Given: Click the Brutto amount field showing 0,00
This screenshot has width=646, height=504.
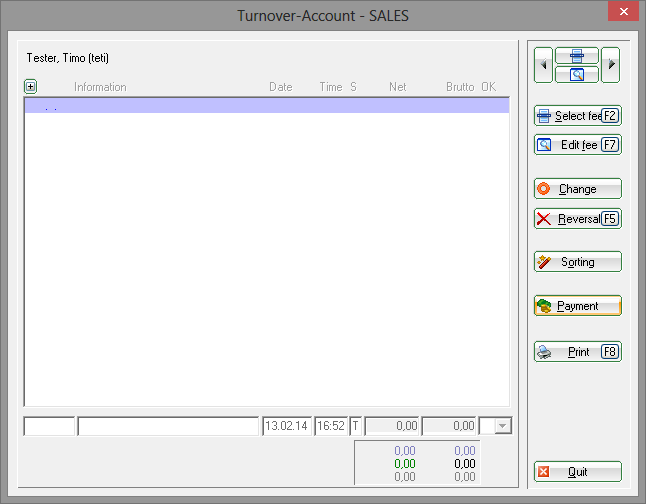Looking at the screenshot, I should tap(449, 426).
